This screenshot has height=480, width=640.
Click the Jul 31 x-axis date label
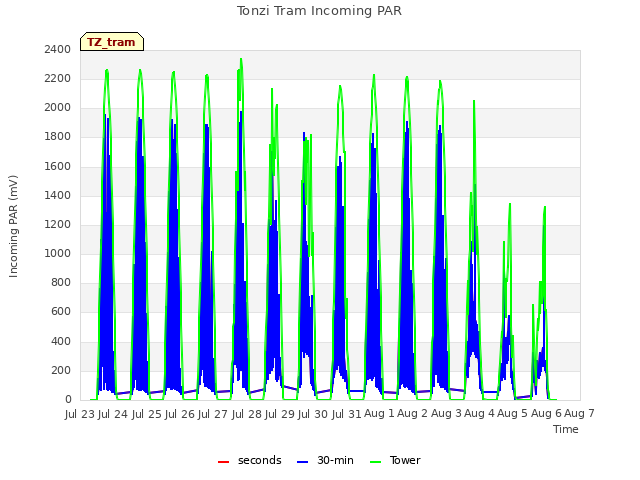coord(346,414)
